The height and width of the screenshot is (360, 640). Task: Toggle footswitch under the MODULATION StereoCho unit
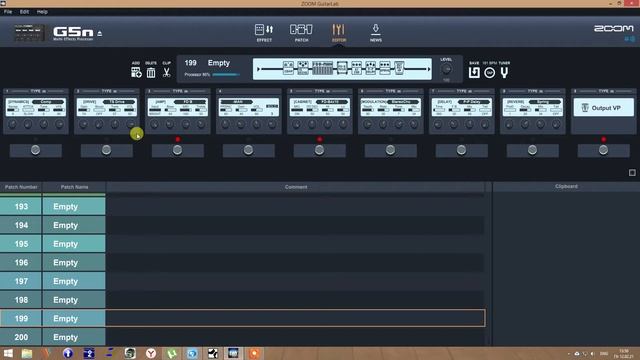tap(390, 150)
